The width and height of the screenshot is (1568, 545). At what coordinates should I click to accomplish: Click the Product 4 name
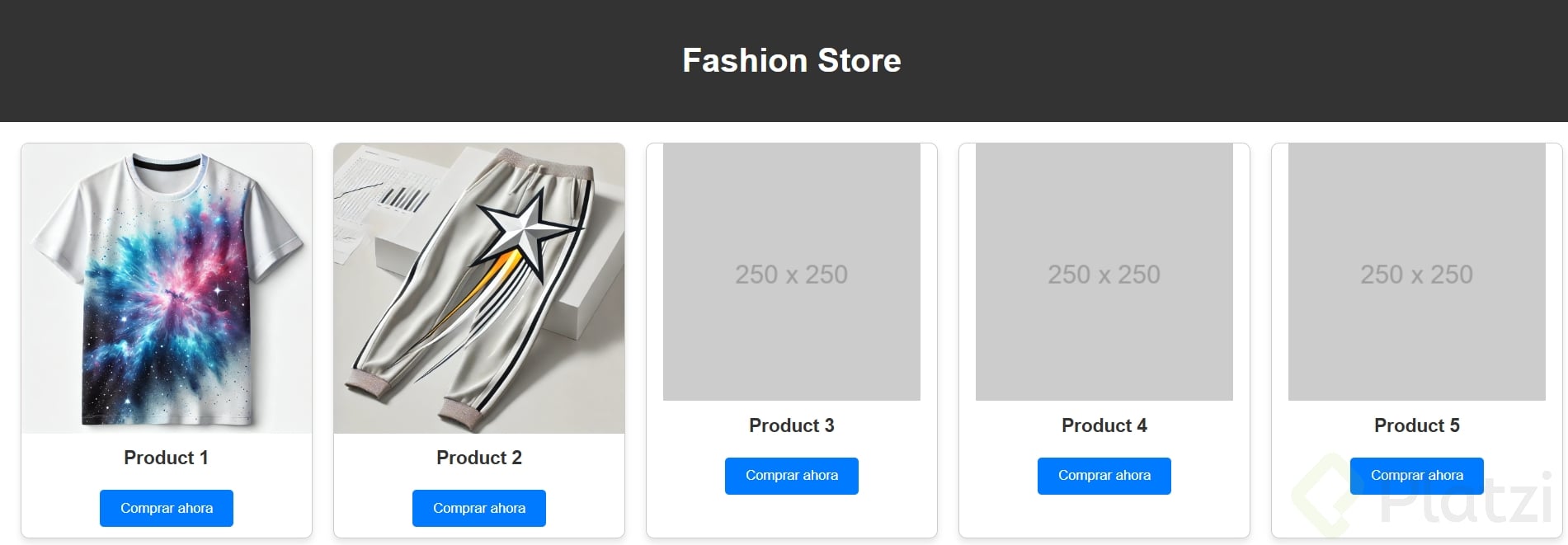point(1104,425)
